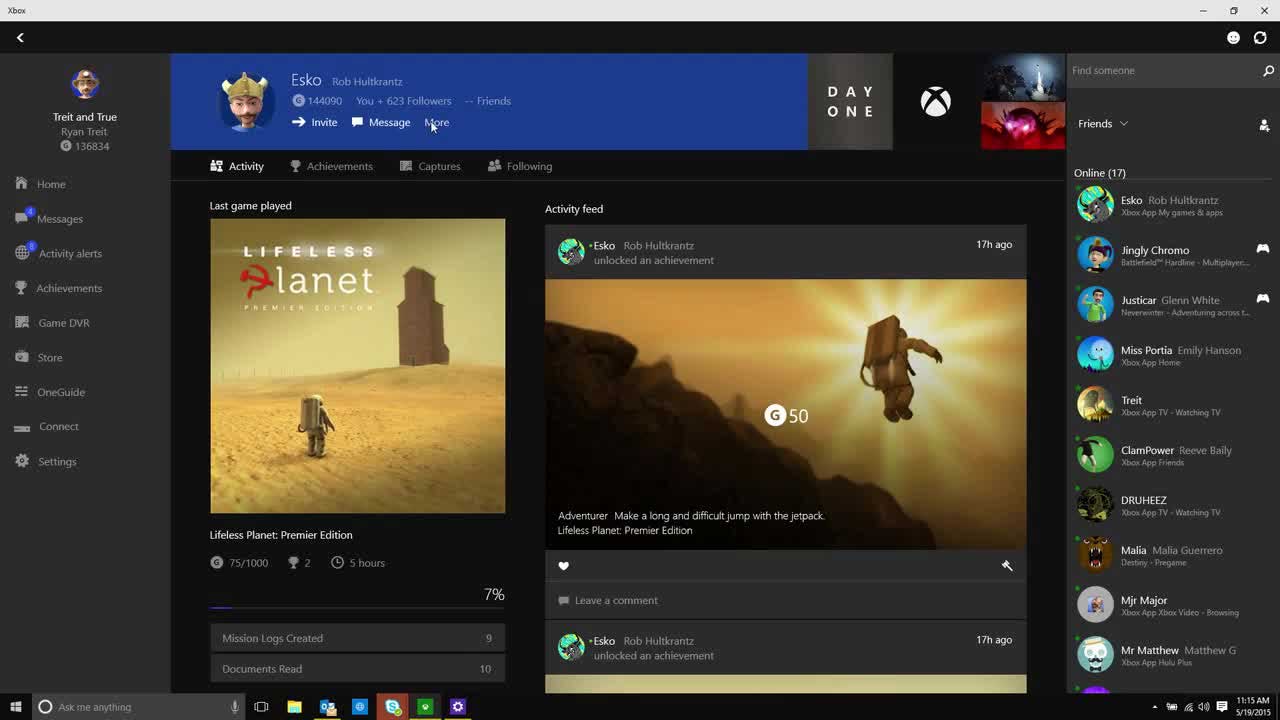1280x720 pixels.
Task: Open Task View on taskbar
Action: pyautogui.click(x=261, y=707)
